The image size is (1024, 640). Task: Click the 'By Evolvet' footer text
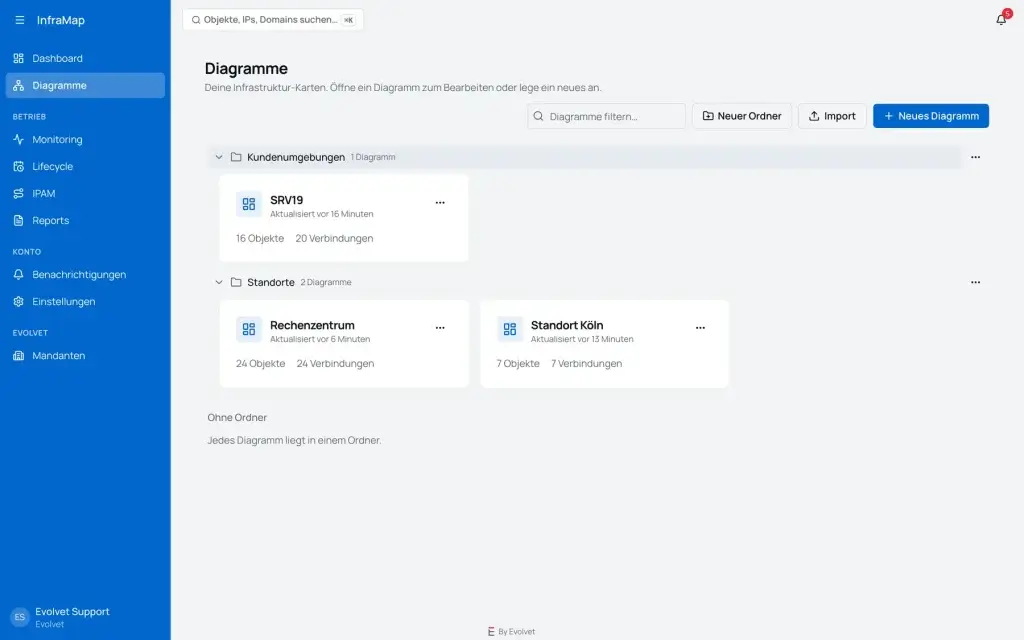click(x=517, y=632)
